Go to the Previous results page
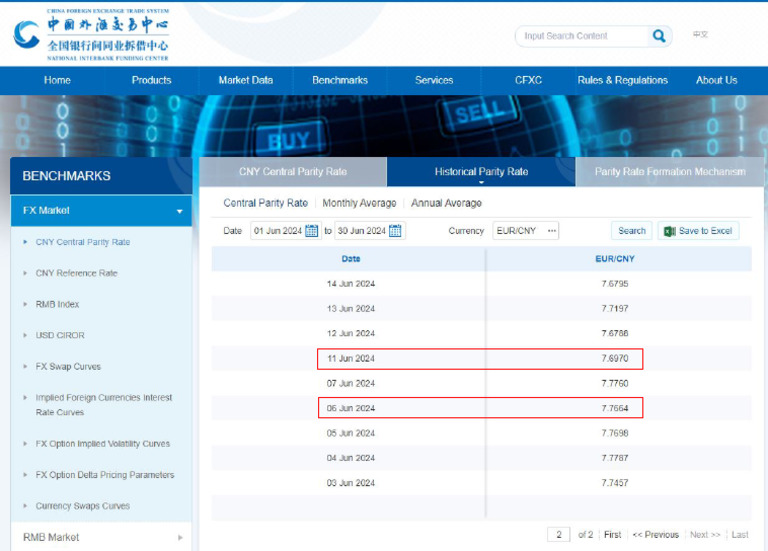Image resolution: width=768 pixels, height=551 pixels. click(x=655, y=535)
